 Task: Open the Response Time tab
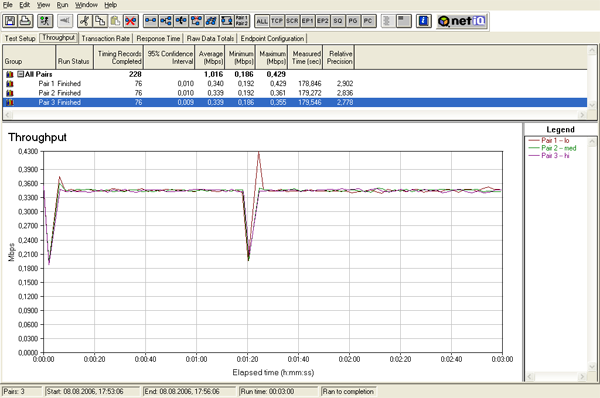(x=158, y=39)
